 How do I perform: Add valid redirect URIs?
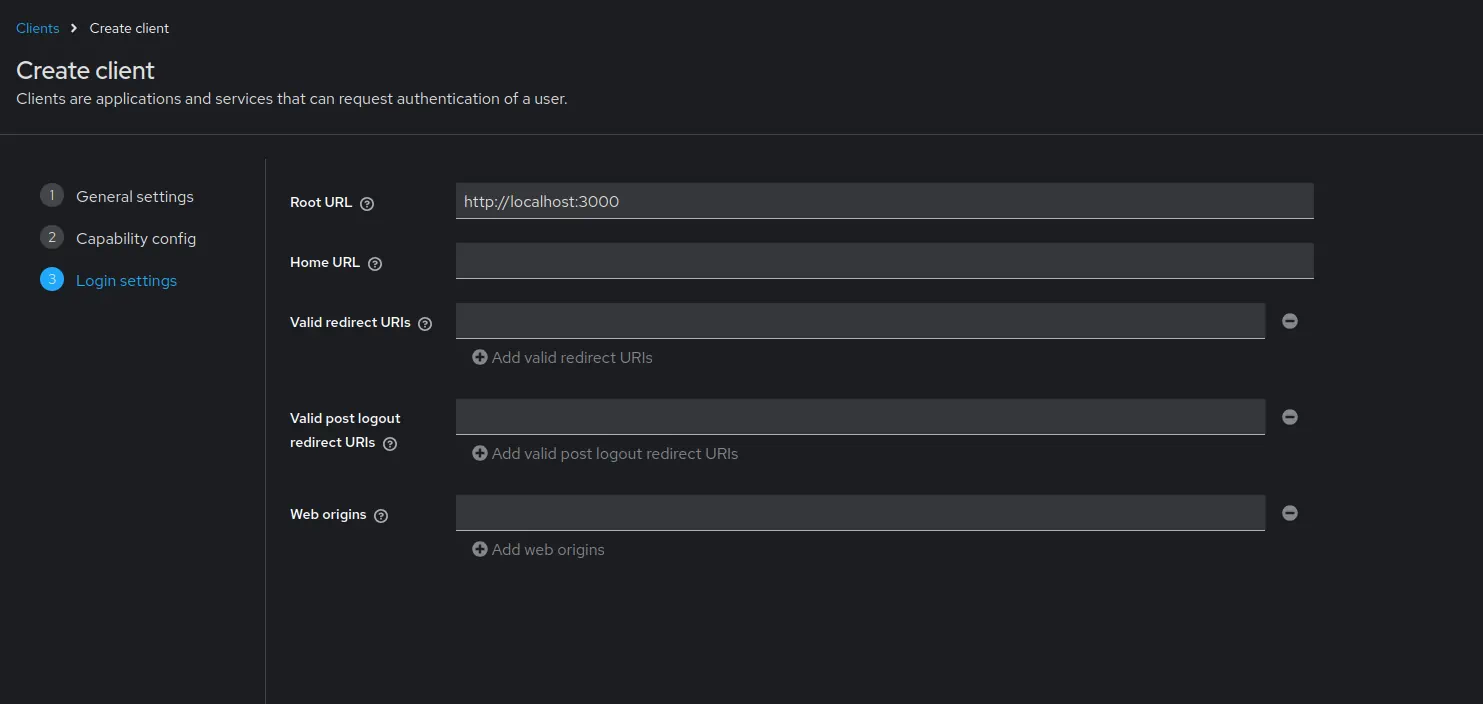tap(562, 357)
